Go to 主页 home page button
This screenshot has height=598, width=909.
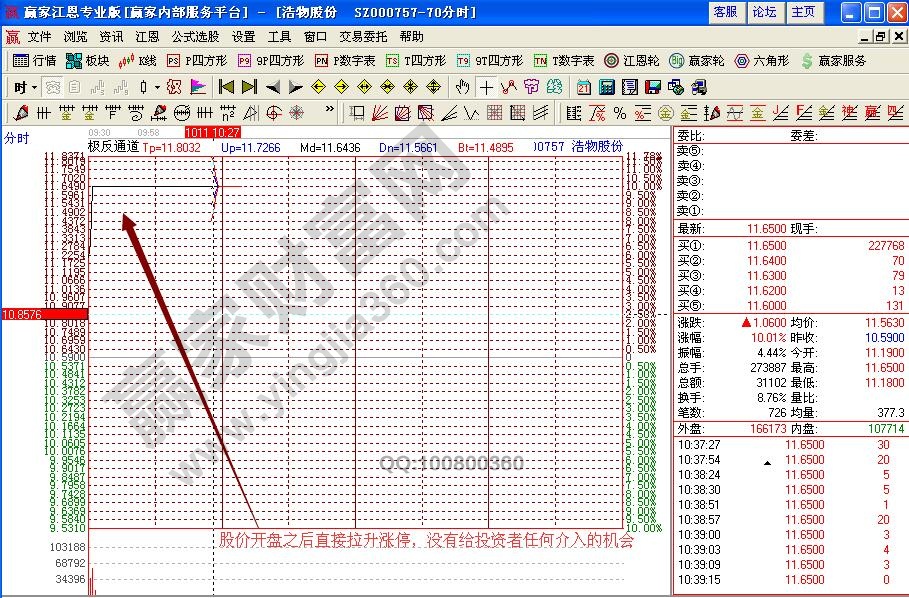(x=803, y=12)
